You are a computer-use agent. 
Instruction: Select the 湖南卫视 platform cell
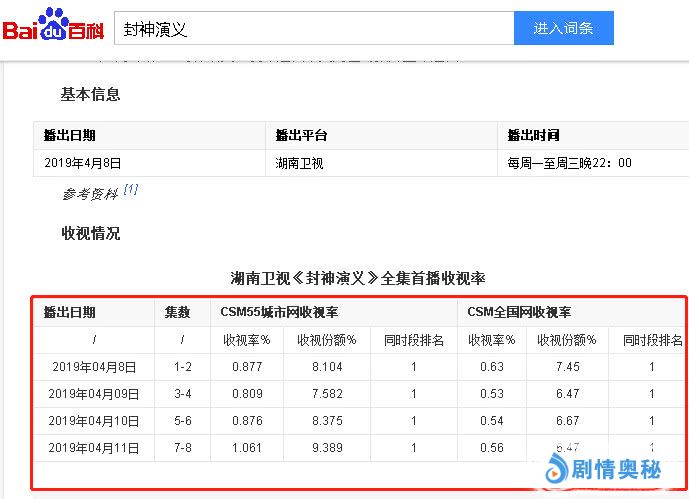300,163
